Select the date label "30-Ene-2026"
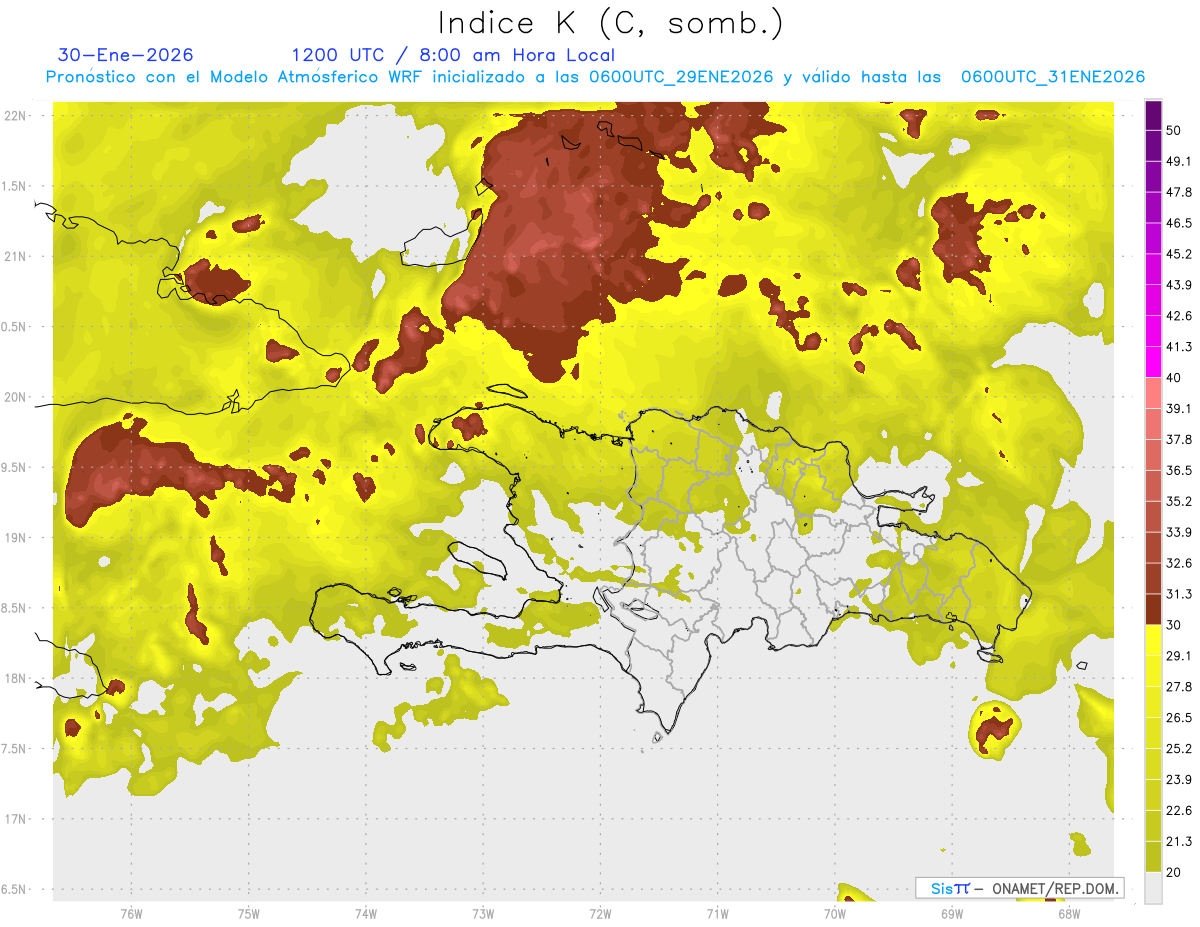This screenshot has height=927, width=1200. click(x=126, y=55)
